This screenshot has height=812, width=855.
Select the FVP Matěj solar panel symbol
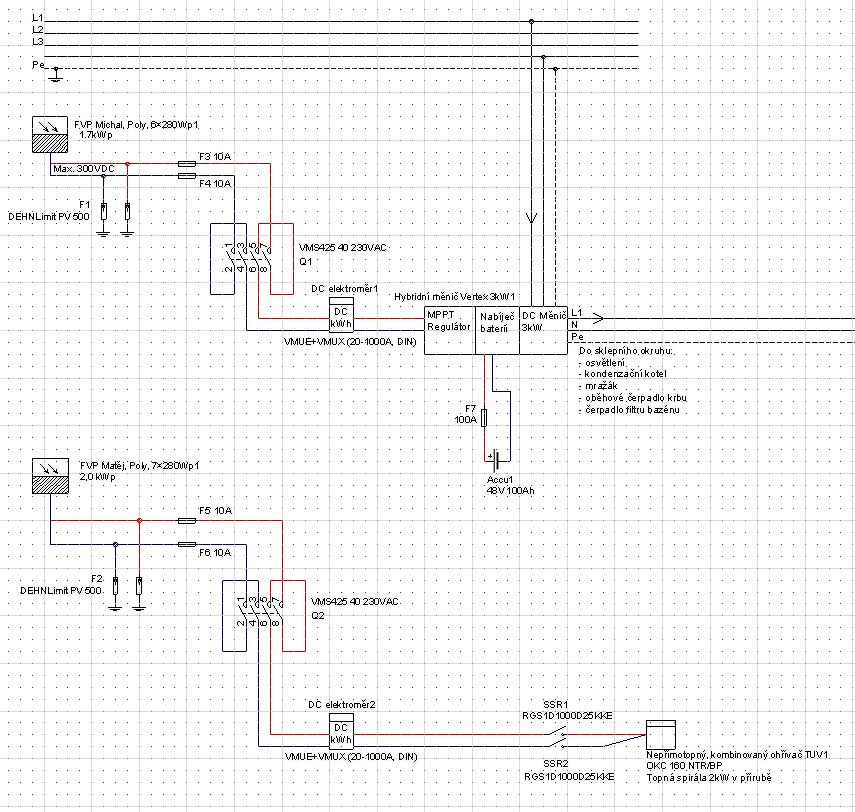(50, 476)
